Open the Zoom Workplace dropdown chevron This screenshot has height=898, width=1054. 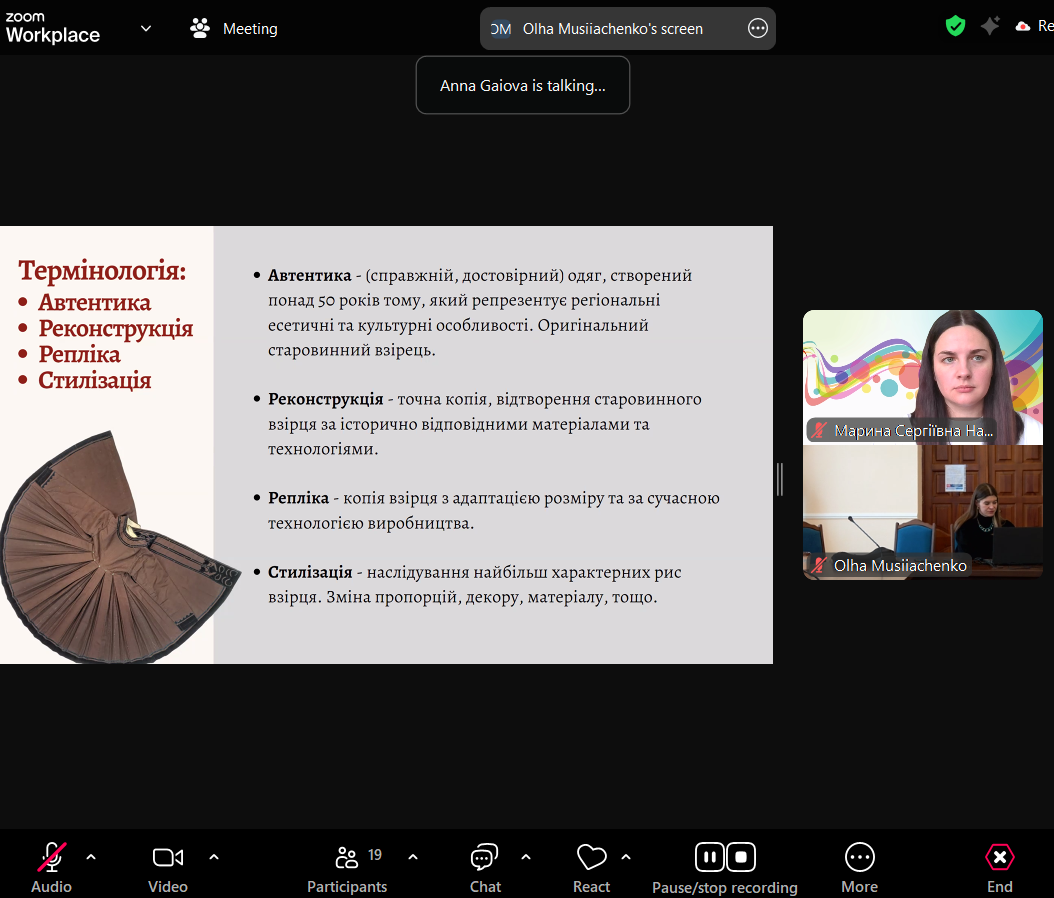coord(146,29)
